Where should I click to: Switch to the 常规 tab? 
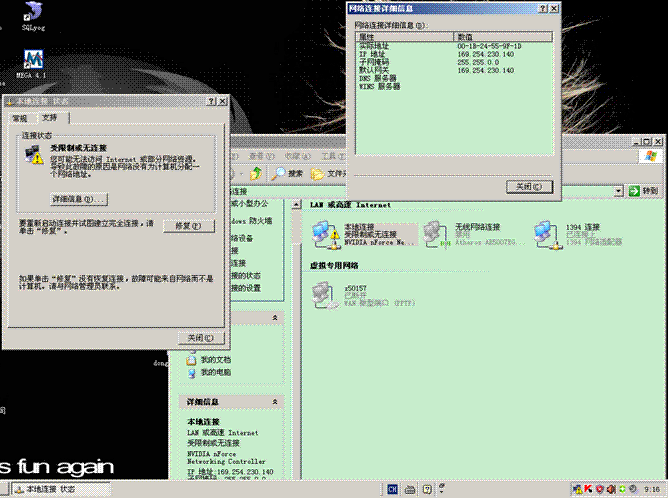point(19,118)
